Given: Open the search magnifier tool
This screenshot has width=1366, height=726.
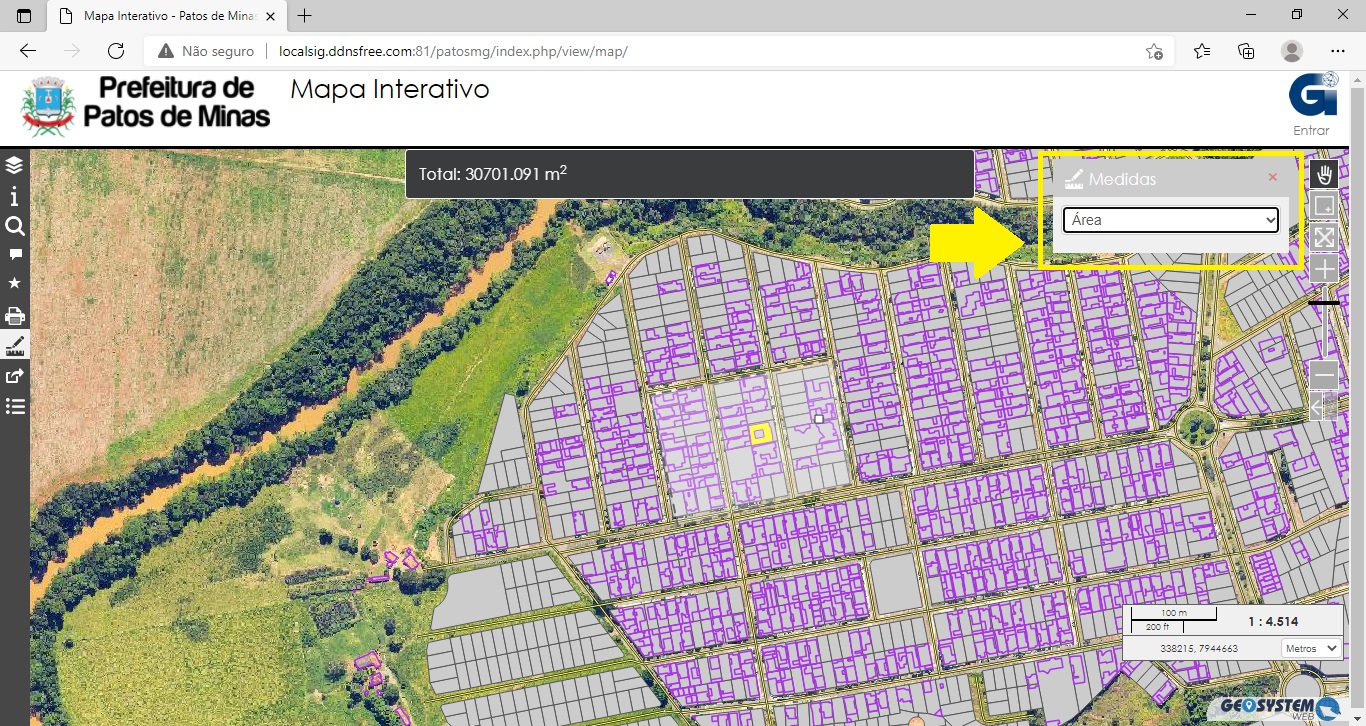Looking at the screenshot, I should coord(14,226).
